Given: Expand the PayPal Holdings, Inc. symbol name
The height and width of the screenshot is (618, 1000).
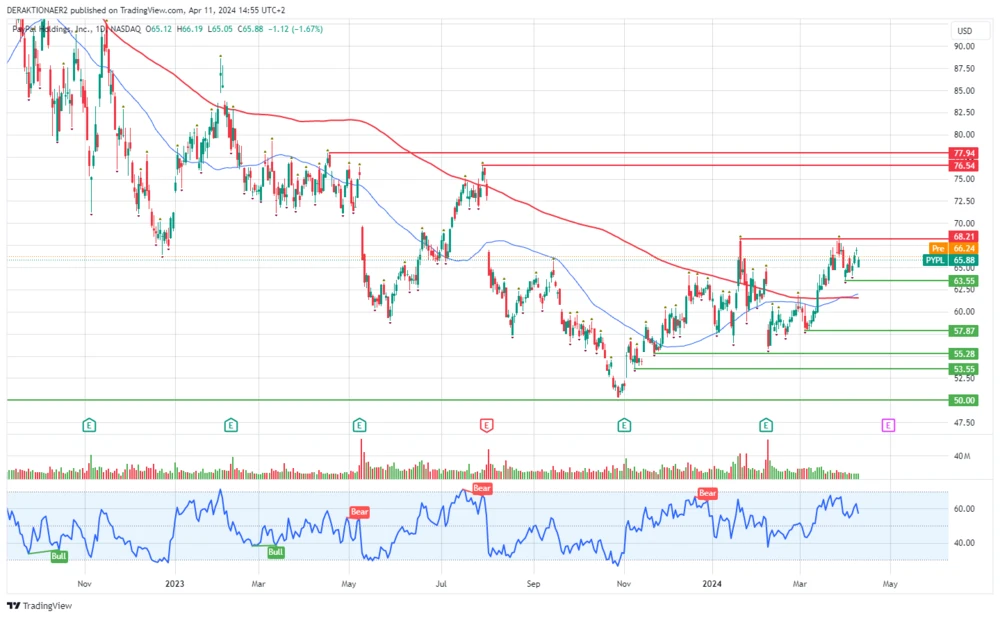Looking at the screenshot, I should (48, 30).
